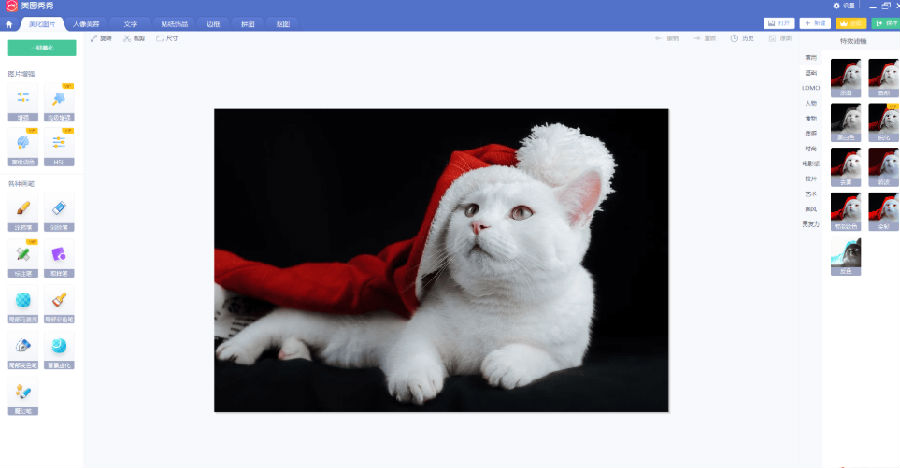The image size is (900, 468).
Task: Select the 胶片 filter category
Action: coord(810,179)
